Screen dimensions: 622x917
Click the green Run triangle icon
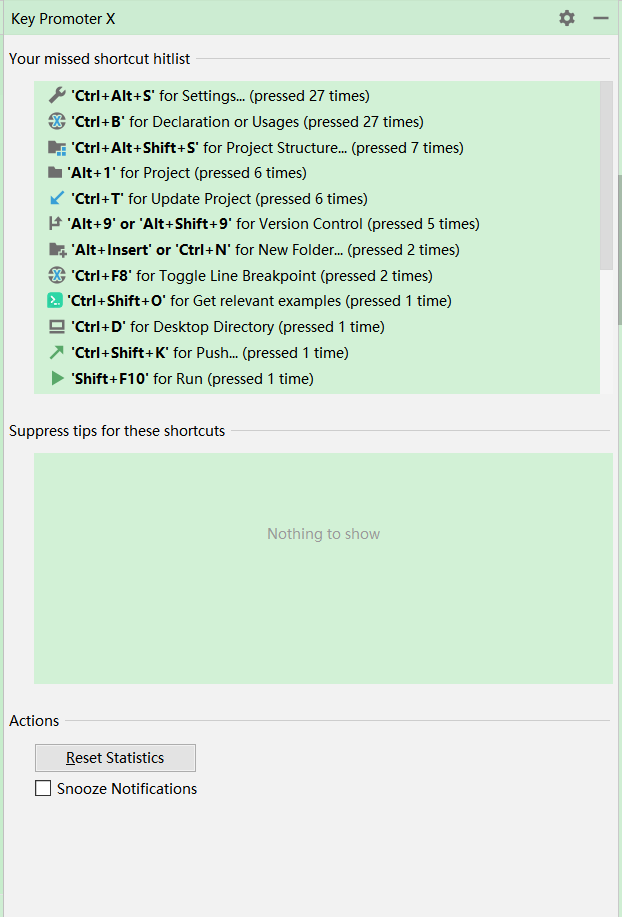click(x=57, y=379)
